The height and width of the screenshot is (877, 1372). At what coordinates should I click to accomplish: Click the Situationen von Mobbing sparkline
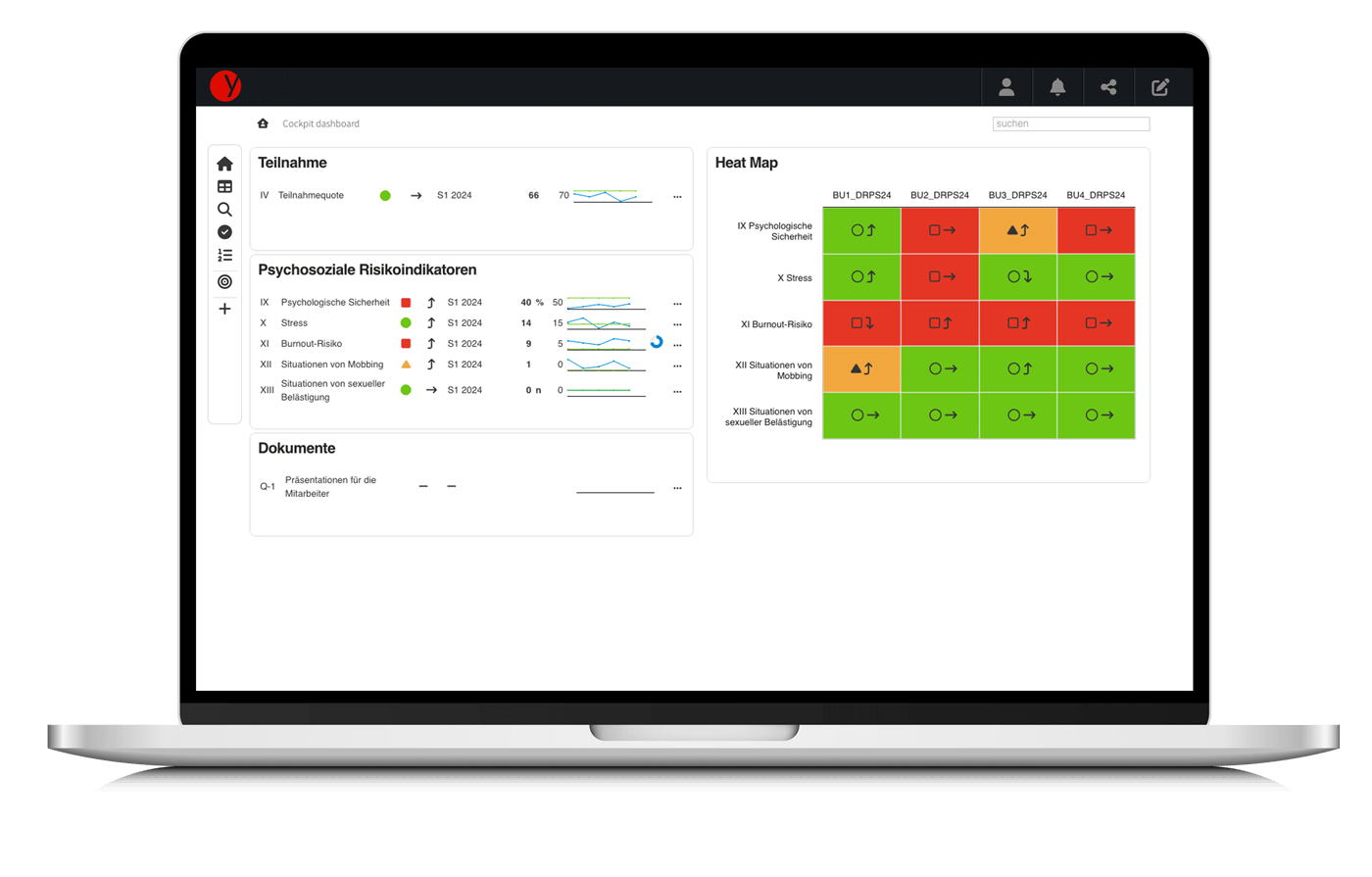tap(607, 365)
